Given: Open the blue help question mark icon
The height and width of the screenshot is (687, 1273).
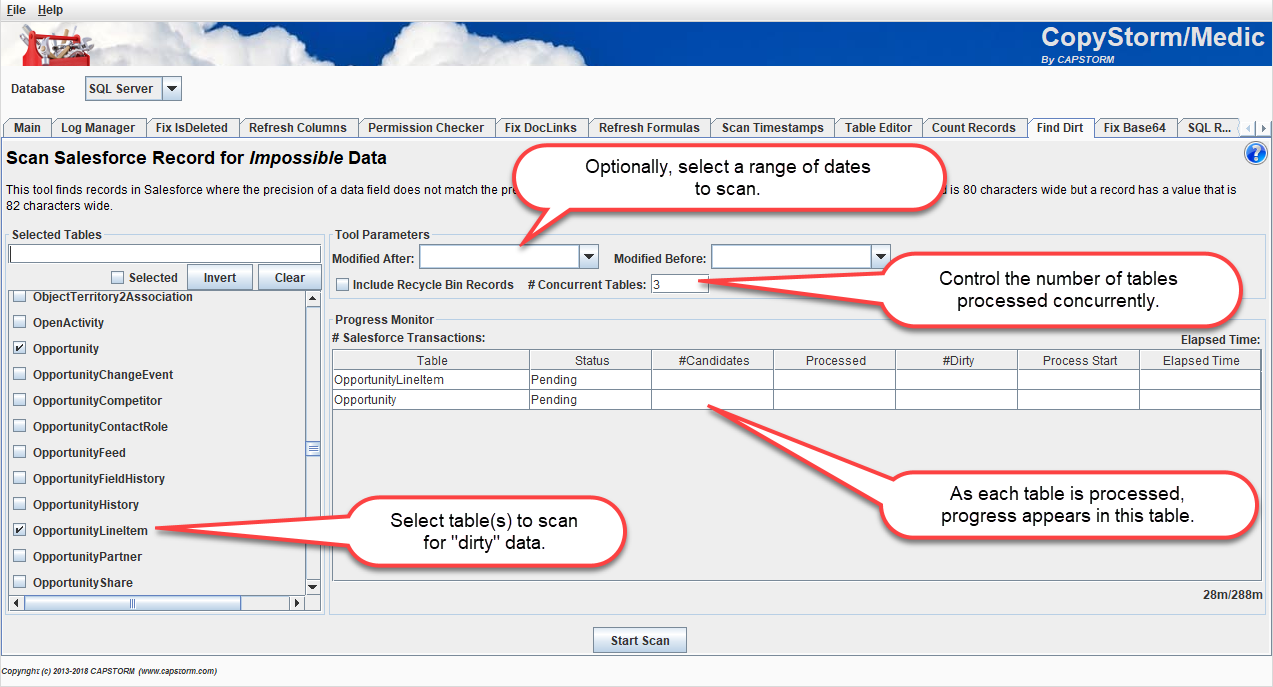Looking at the screenshot, I should [1256, 153].
